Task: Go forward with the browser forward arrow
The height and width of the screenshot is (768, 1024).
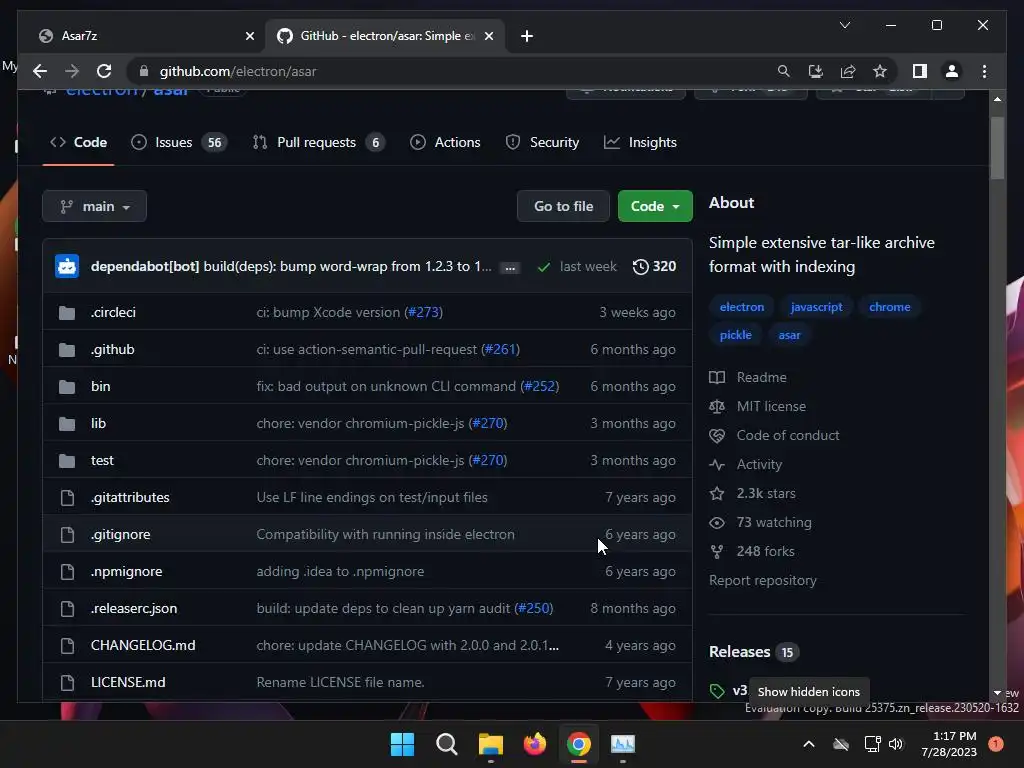Action: [72, 71]
